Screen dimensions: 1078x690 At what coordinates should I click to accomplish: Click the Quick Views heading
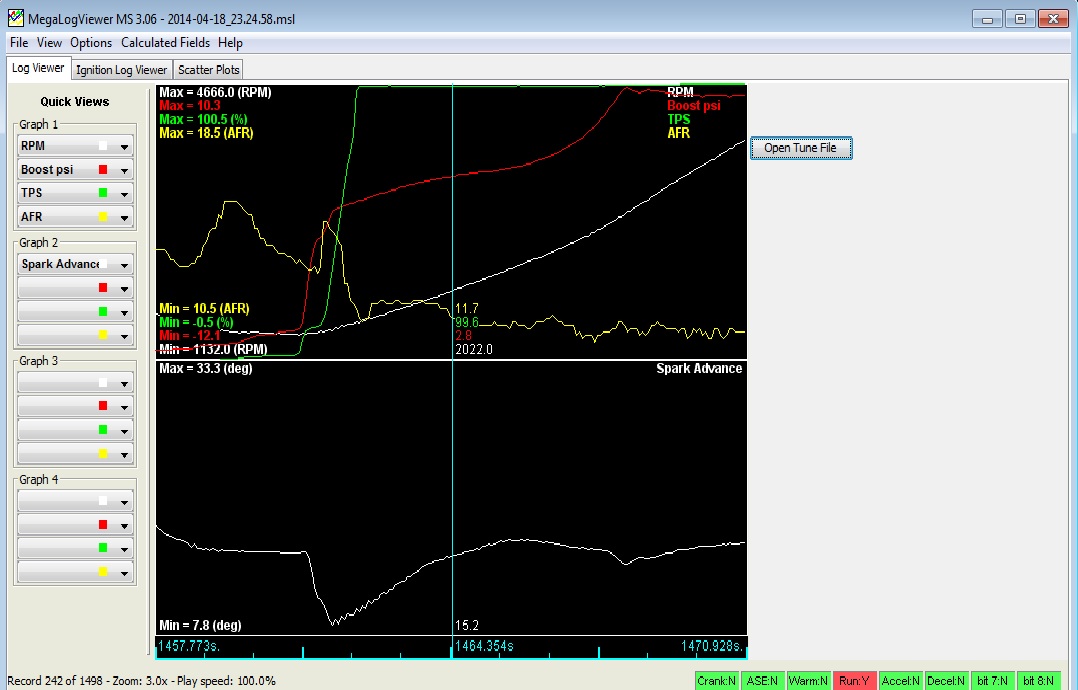click(74, 102)
